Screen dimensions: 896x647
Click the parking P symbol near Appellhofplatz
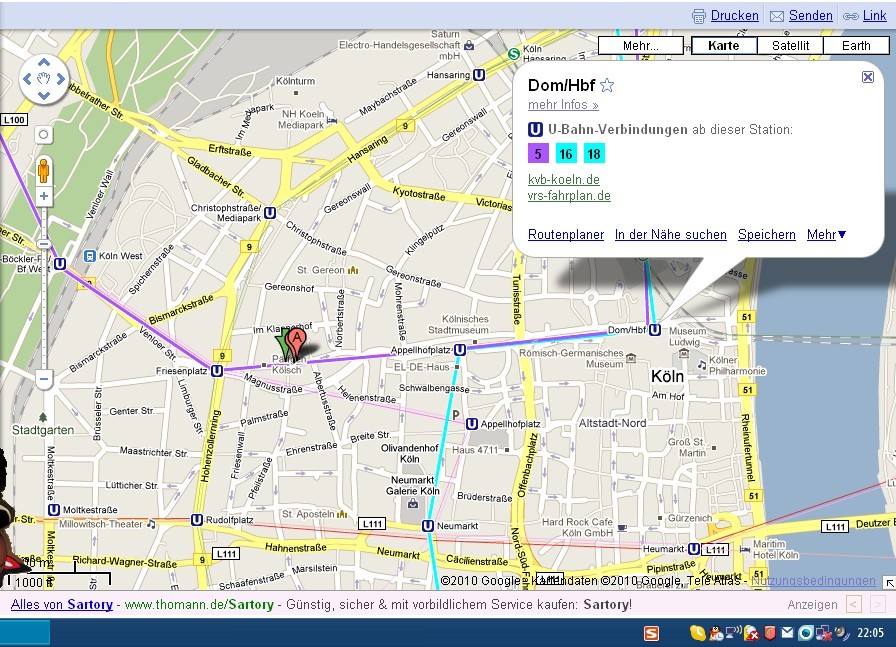pyautogui.click(x=455, y=415)
